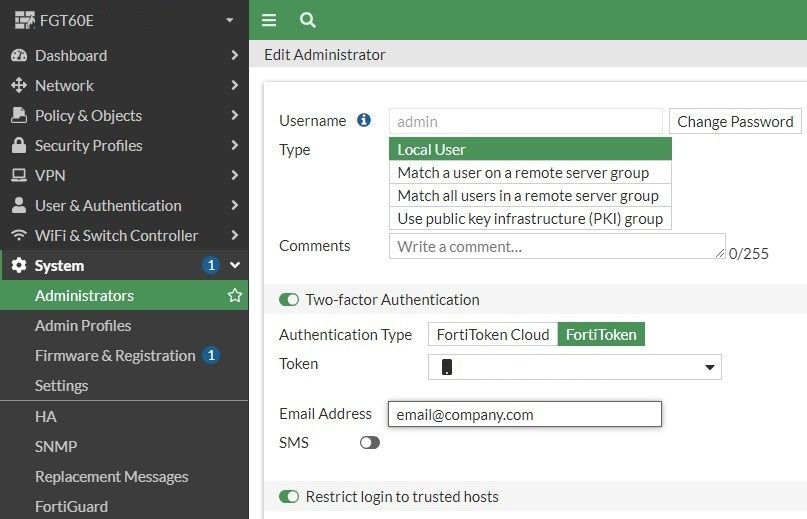Select Match all users in remote server group
Viewport: 807px width, 519px height.
pyautogui.click(x=528, y=196)
